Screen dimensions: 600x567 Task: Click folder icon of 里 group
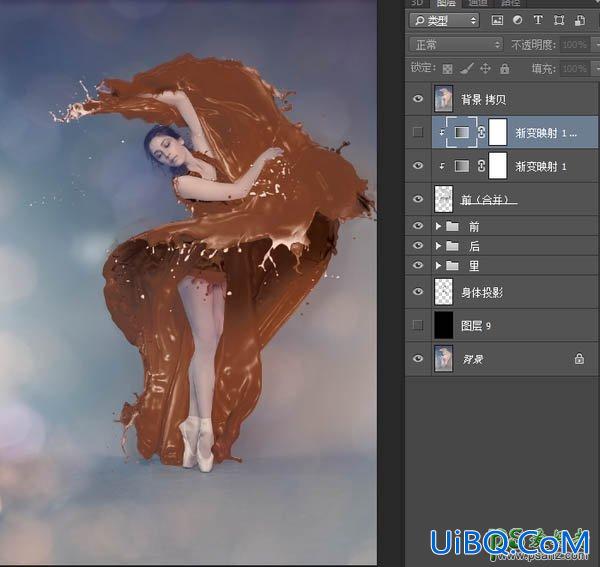pos(452,265)
